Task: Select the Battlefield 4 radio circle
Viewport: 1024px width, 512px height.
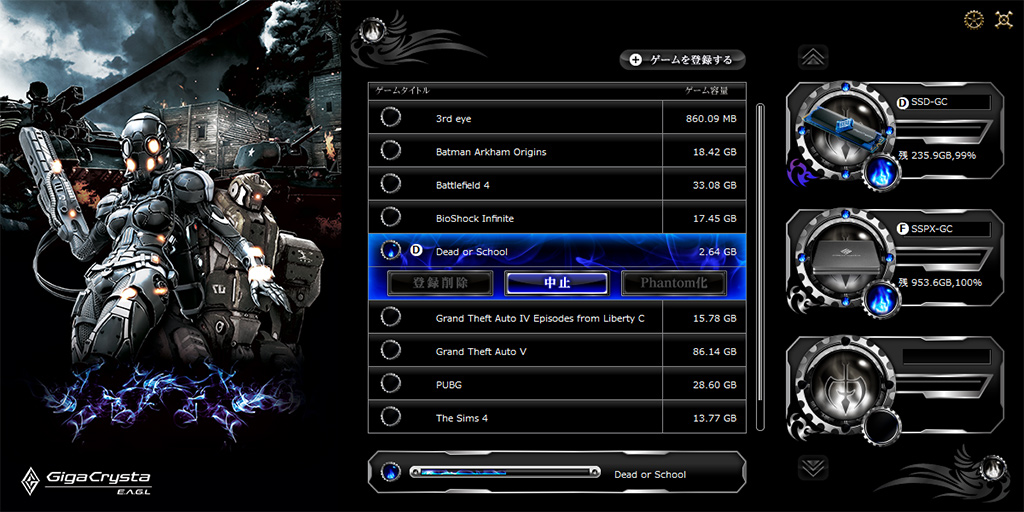Action: point(391,184)
